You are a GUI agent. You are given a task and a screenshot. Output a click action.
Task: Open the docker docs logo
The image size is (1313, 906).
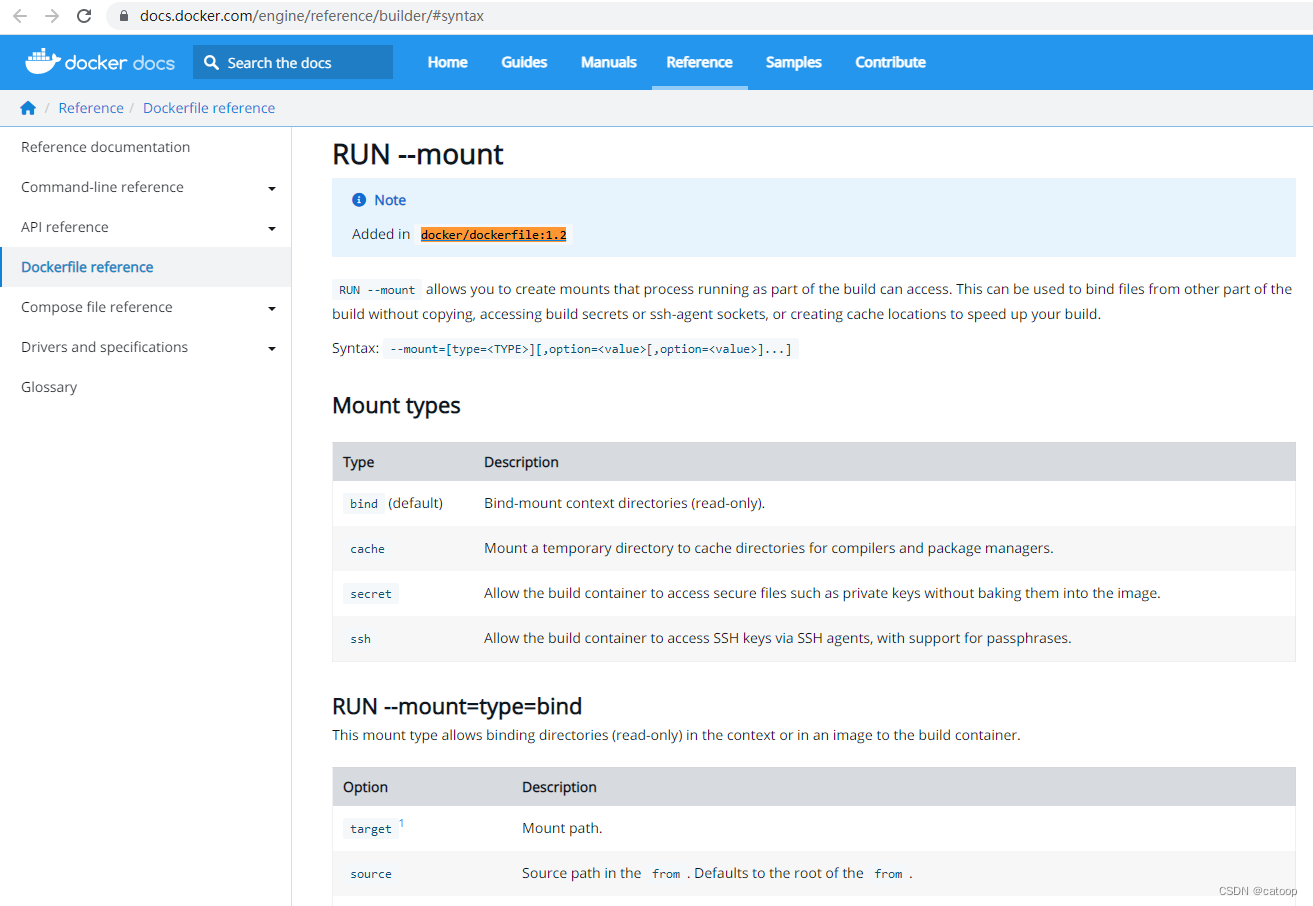pos(100,62)
